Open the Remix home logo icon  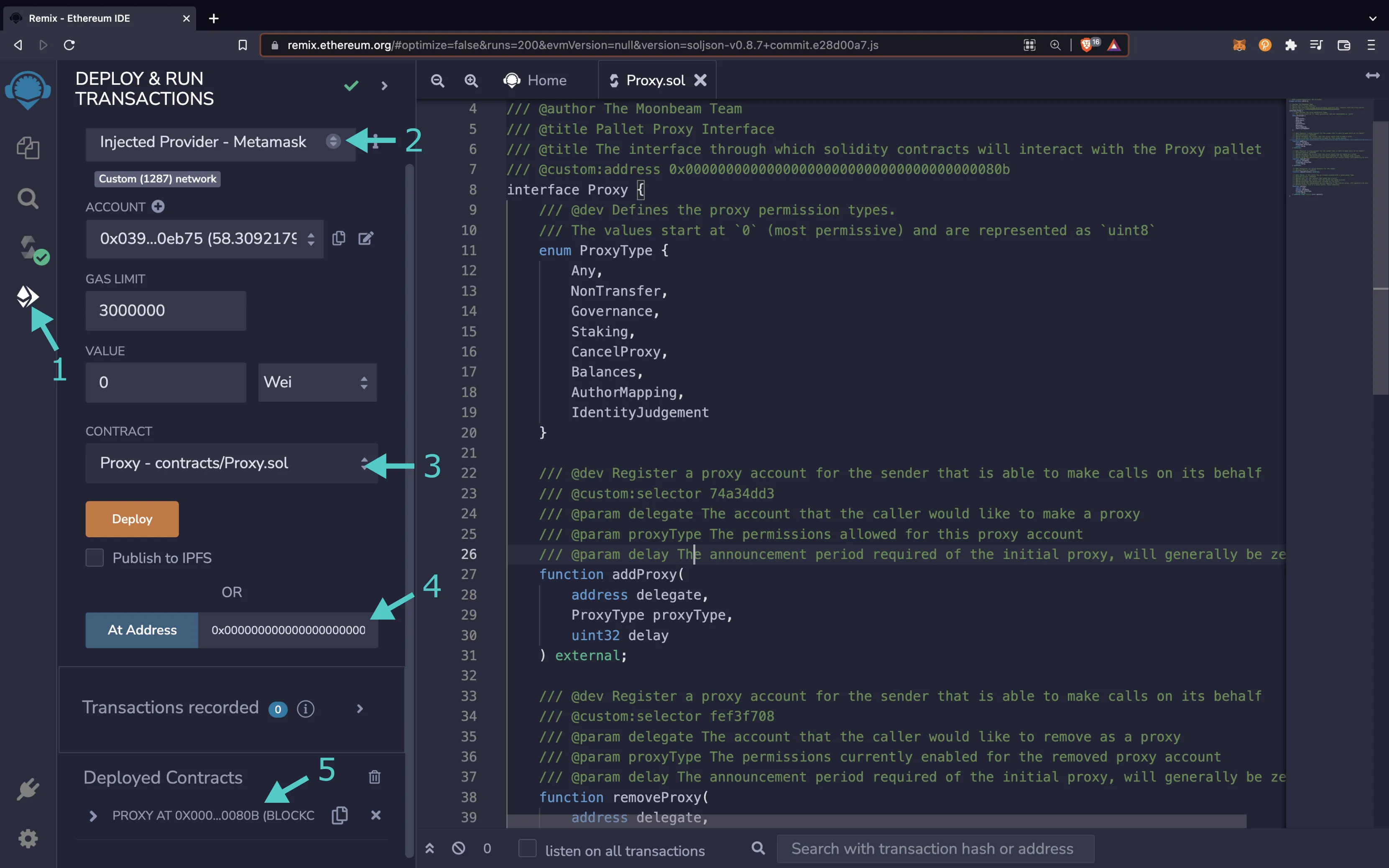point(28,89)
